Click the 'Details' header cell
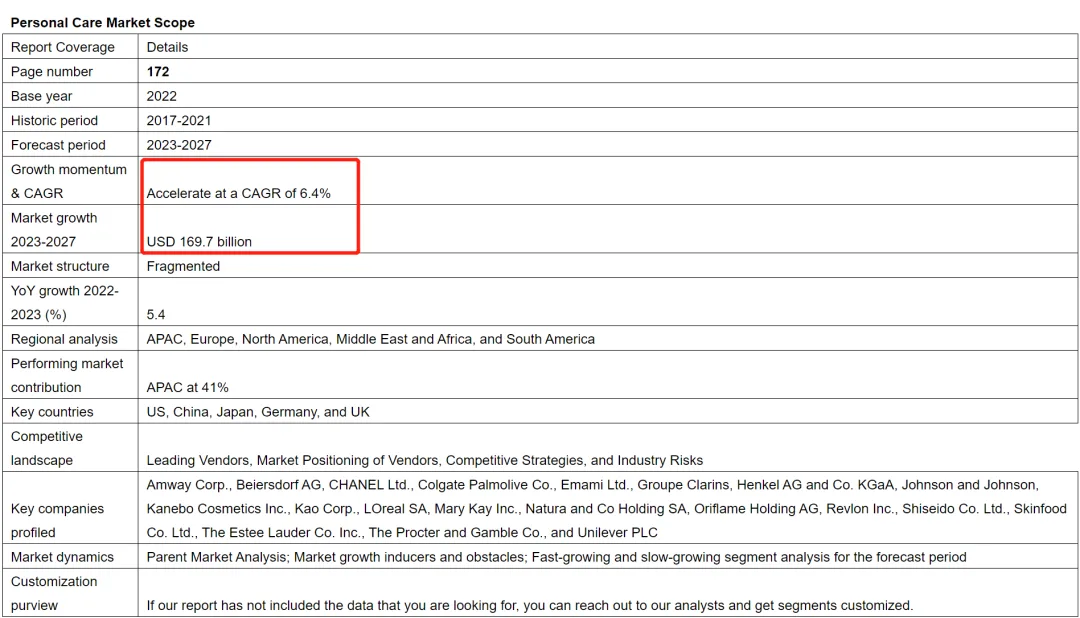 [167, 47]
